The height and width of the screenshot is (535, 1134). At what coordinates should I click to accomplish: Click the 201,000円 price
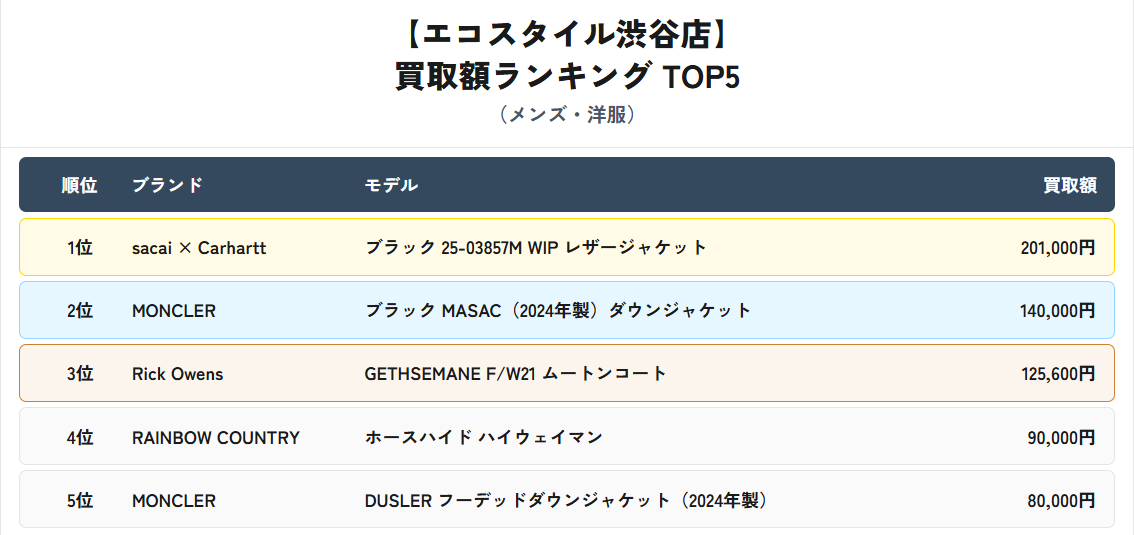point(1057,248)
